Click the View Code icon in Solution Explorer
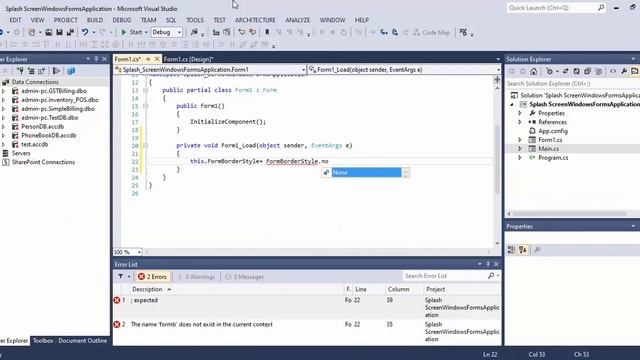This screenshot has height=360, width=640. [x=613, y=71]
